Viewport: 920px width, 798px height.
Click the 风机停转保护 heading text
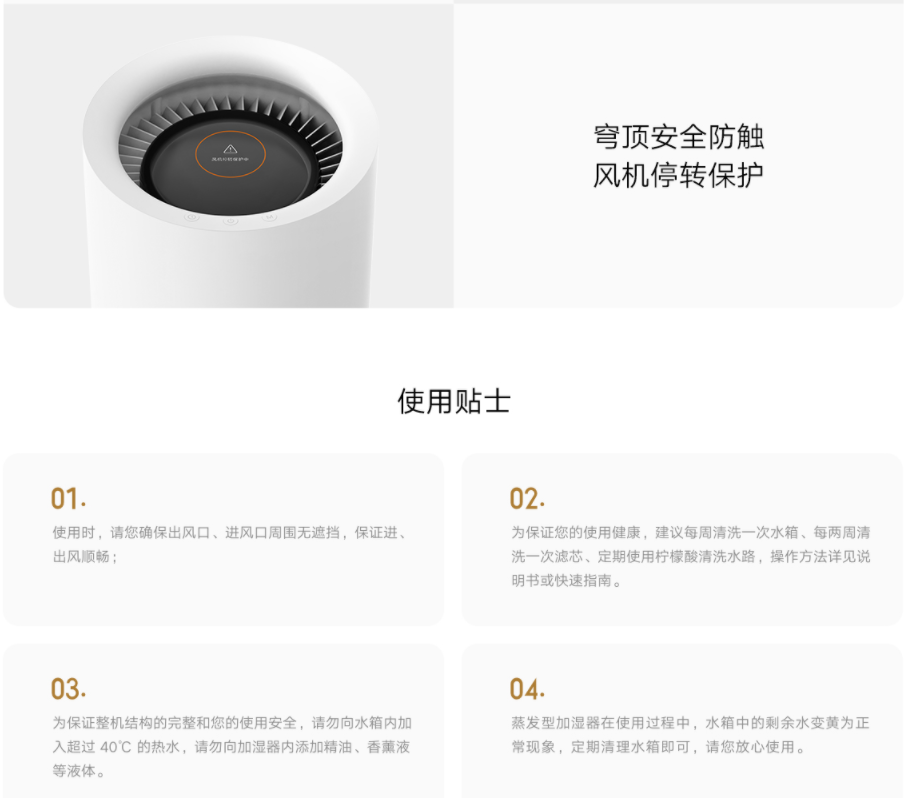tap(678, 175)
